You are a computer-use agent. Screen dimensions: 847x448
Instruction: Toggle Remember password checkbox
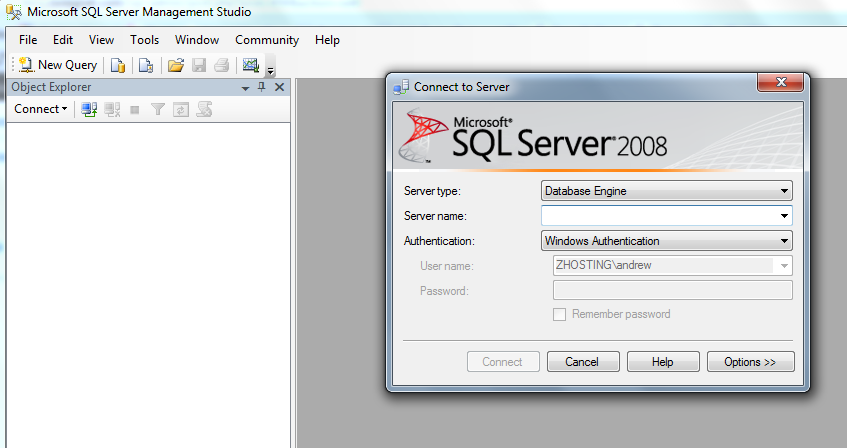point(560,315)
